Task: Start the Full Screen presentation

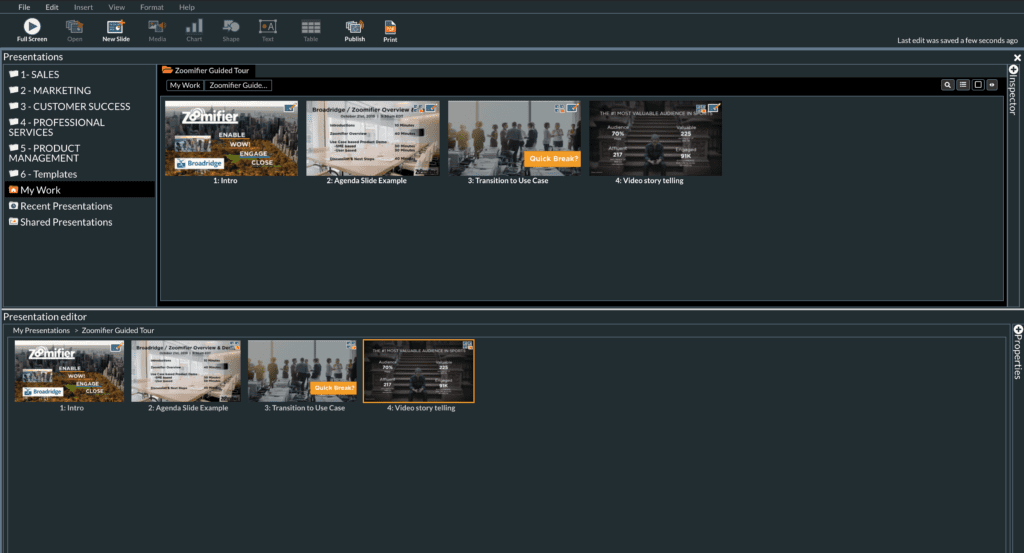Action: click(x=31, y=30)
